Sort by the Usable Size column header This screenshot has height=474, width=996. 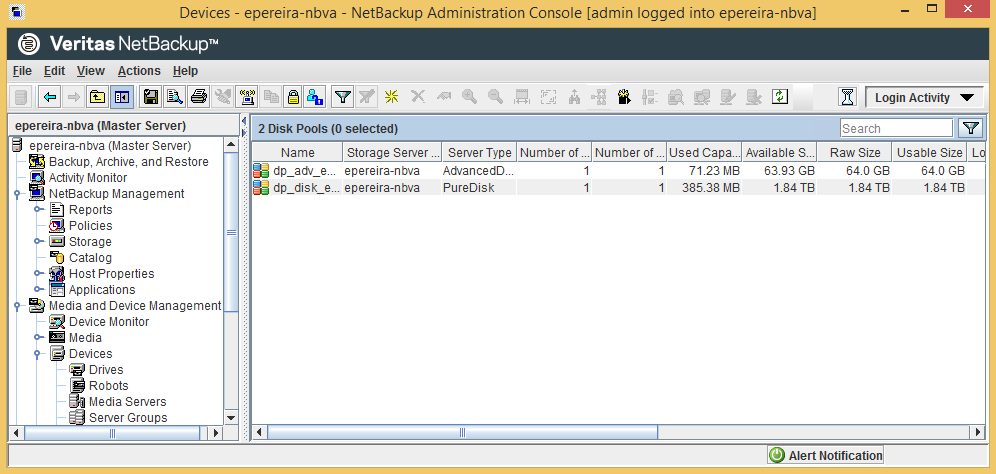click(x=929, y=152)
